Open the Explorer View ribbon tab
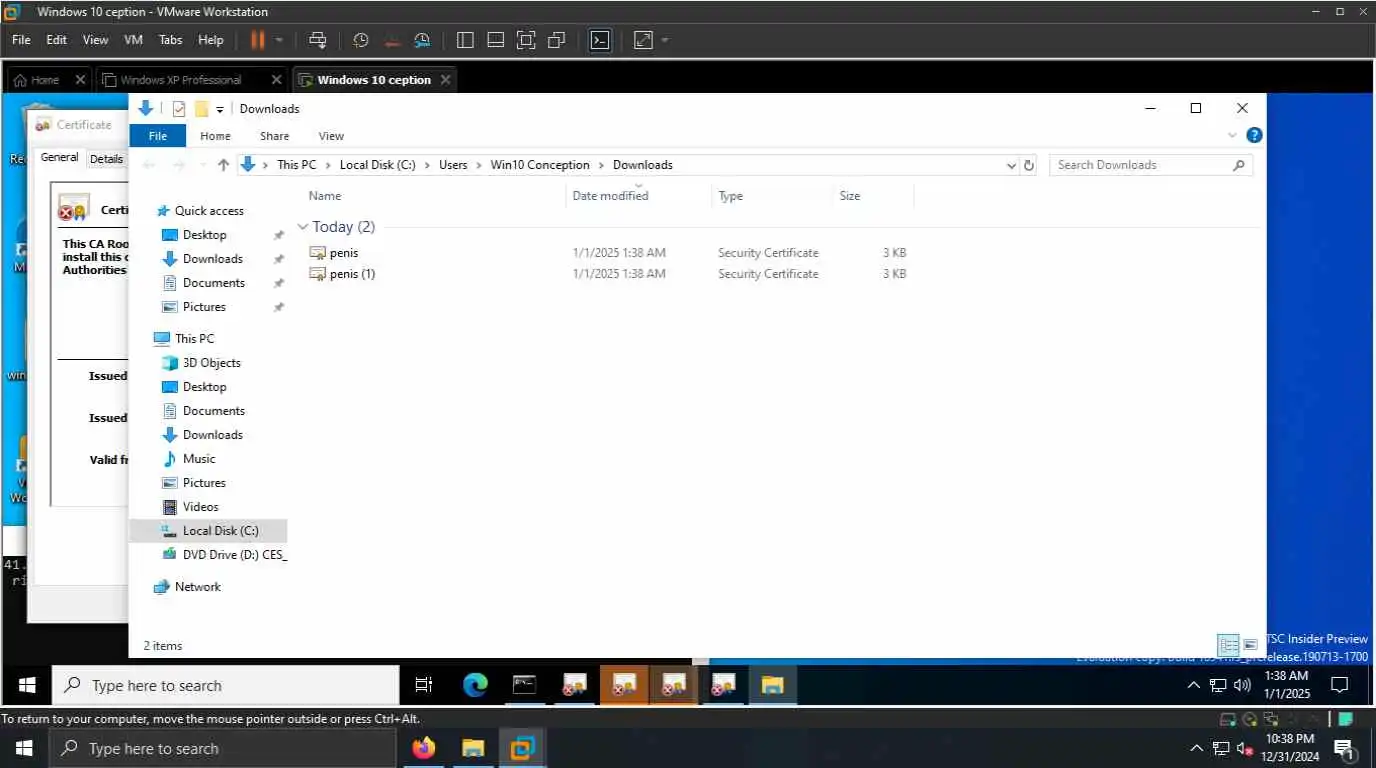This screenshot has width=1376, height=768. [x=331, y=136]
